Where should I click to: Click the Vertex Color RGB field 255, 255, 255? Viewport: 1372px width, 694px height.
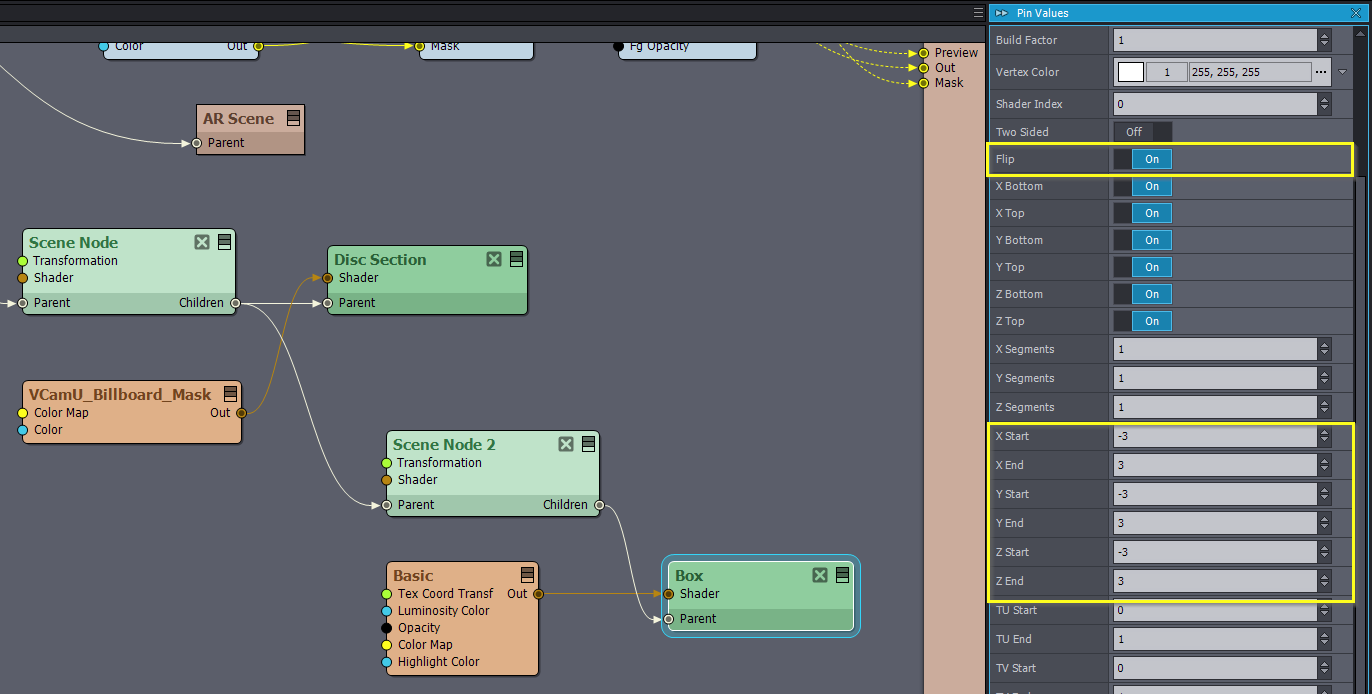(1249, 72)
